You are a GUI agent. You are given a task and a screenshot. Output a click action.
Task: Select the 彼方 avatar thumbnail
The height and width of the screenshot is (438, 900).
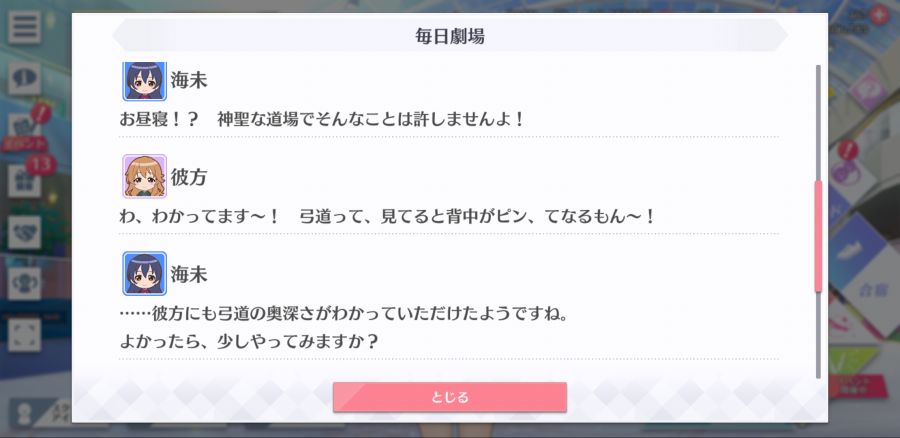click(x=144, y=176)
